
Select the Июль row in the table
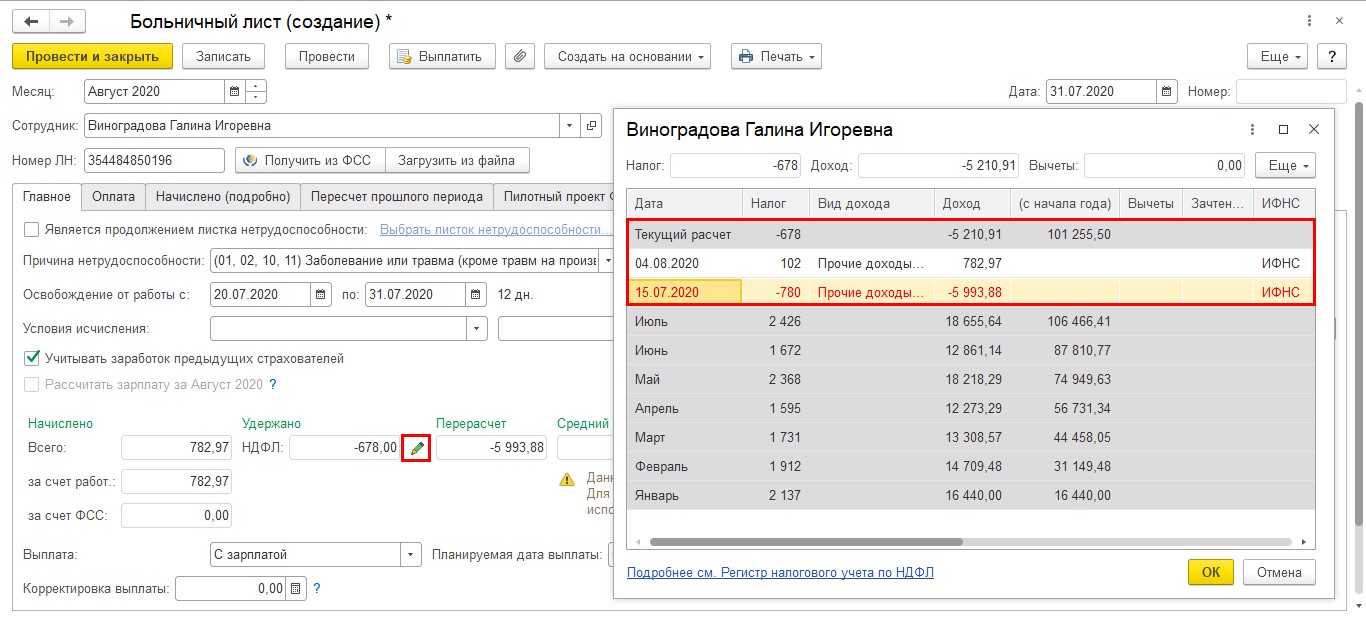tap(971, 321)
